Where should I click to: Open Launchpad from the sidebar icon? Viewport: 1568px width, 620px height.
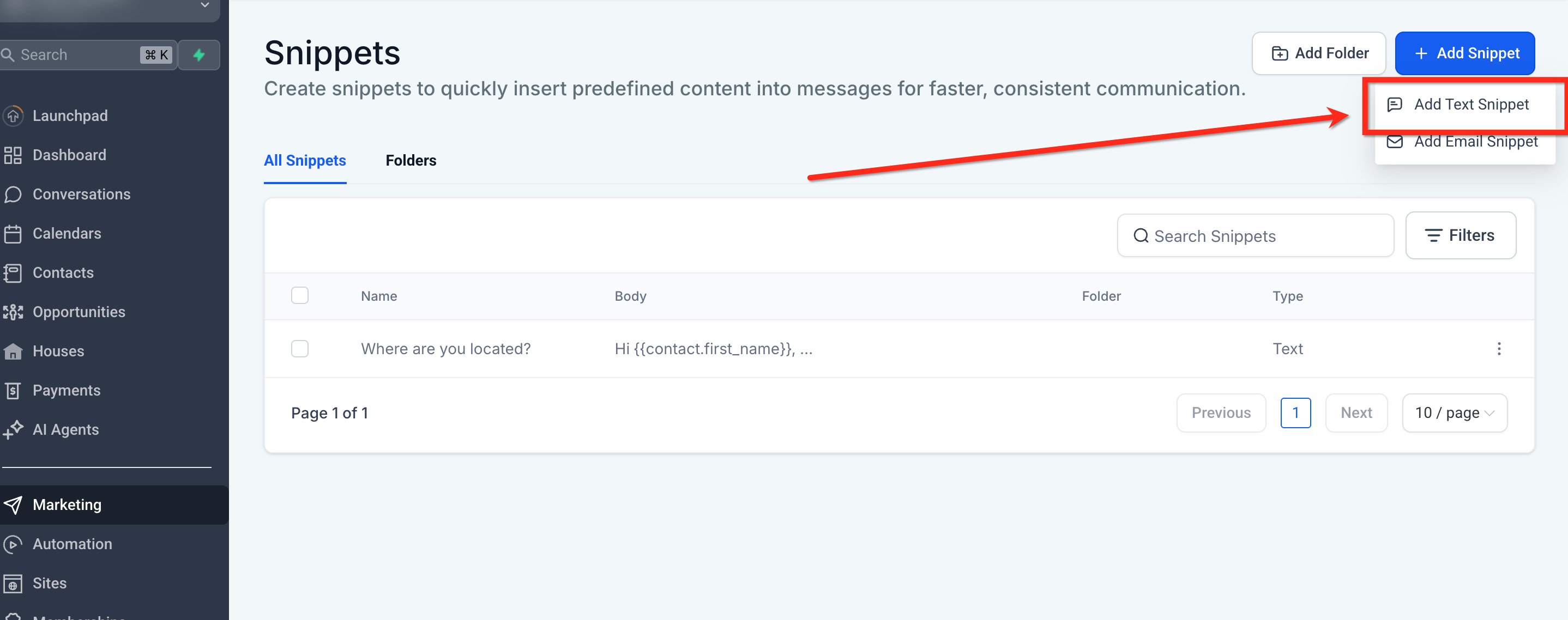[13, 116]
